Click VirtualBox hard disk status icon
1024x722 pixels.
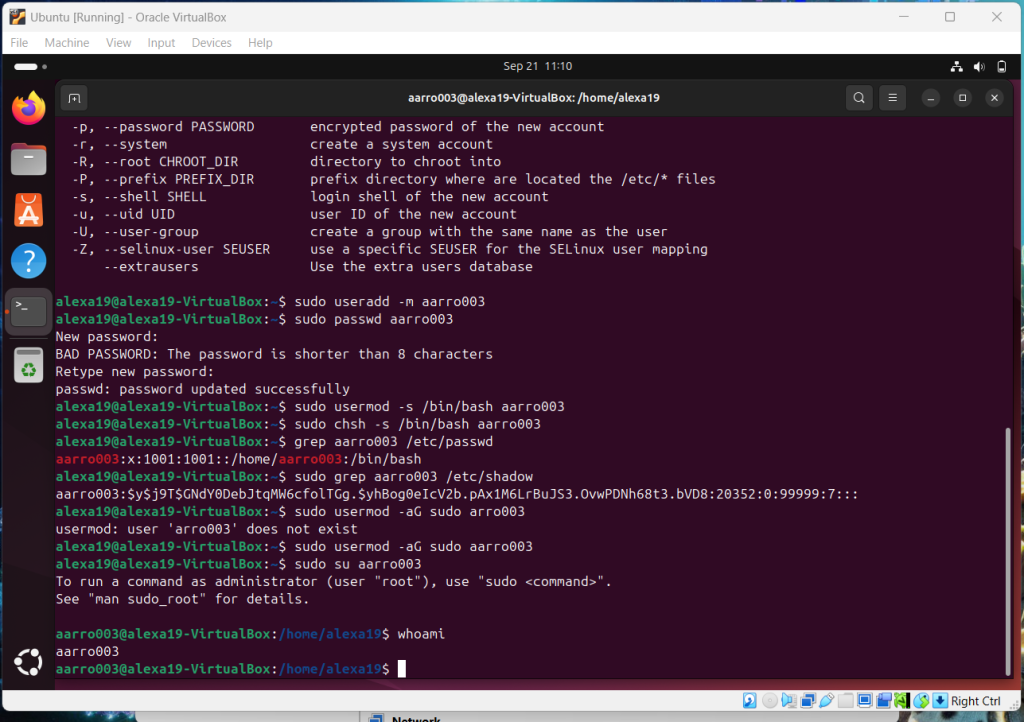coord(749,701)
